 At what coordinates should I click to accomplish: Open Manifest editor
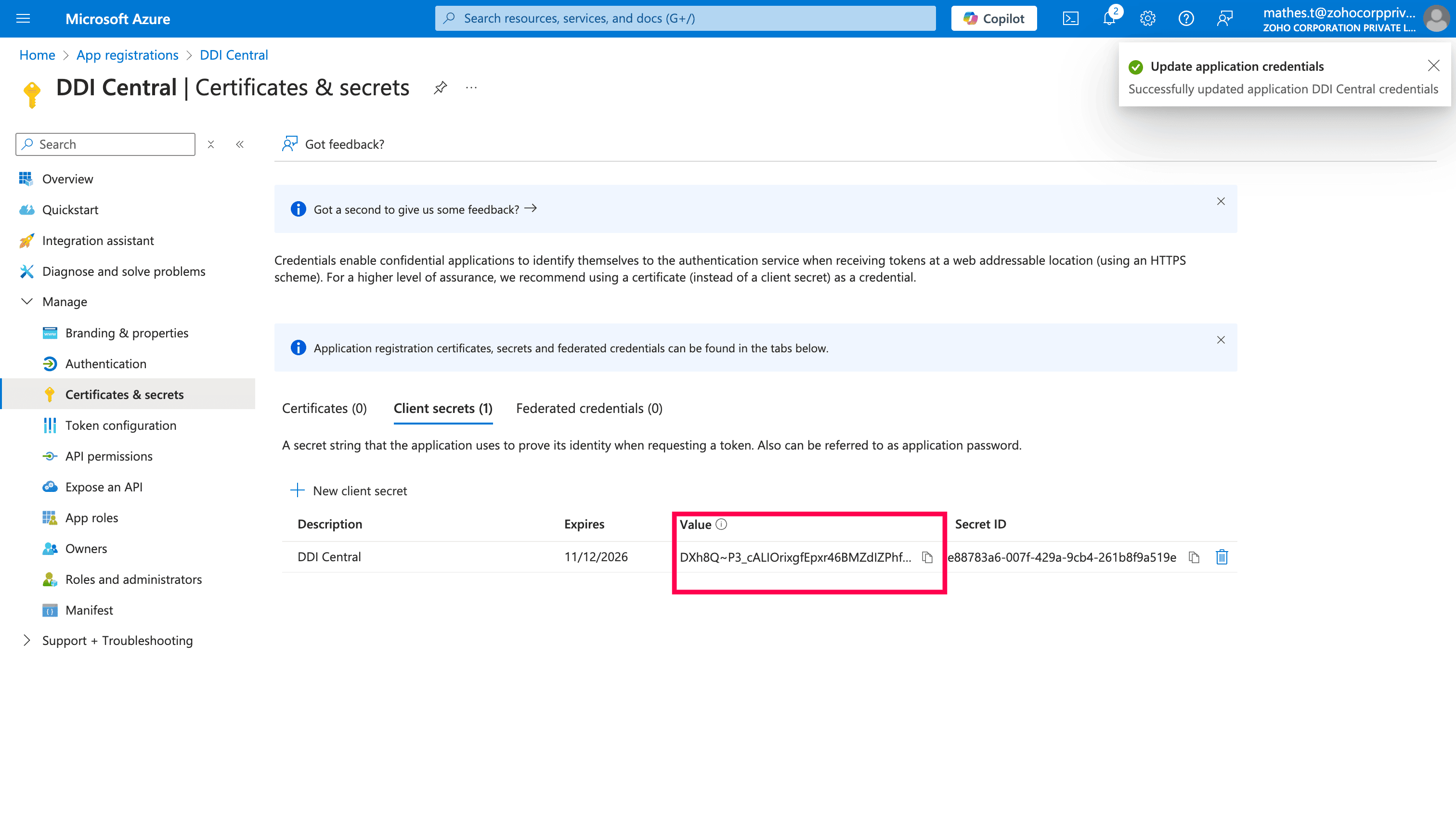click(89, 611)
